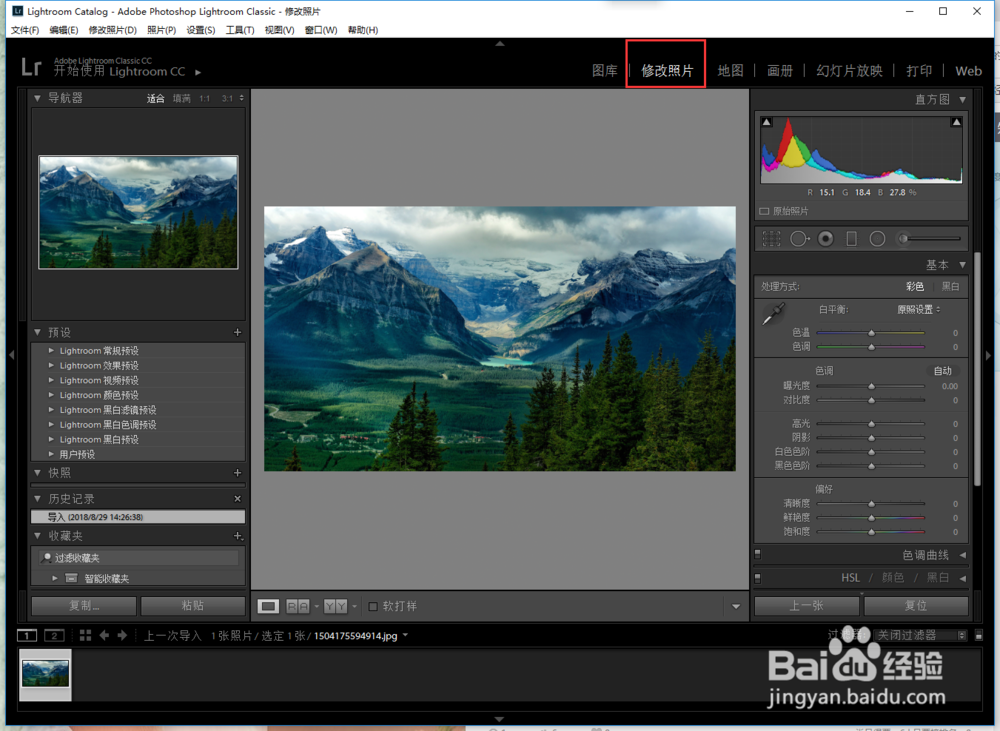
Task: Enable the 软打样 soft proofing checkbox
Action: [x=373, y=606]
